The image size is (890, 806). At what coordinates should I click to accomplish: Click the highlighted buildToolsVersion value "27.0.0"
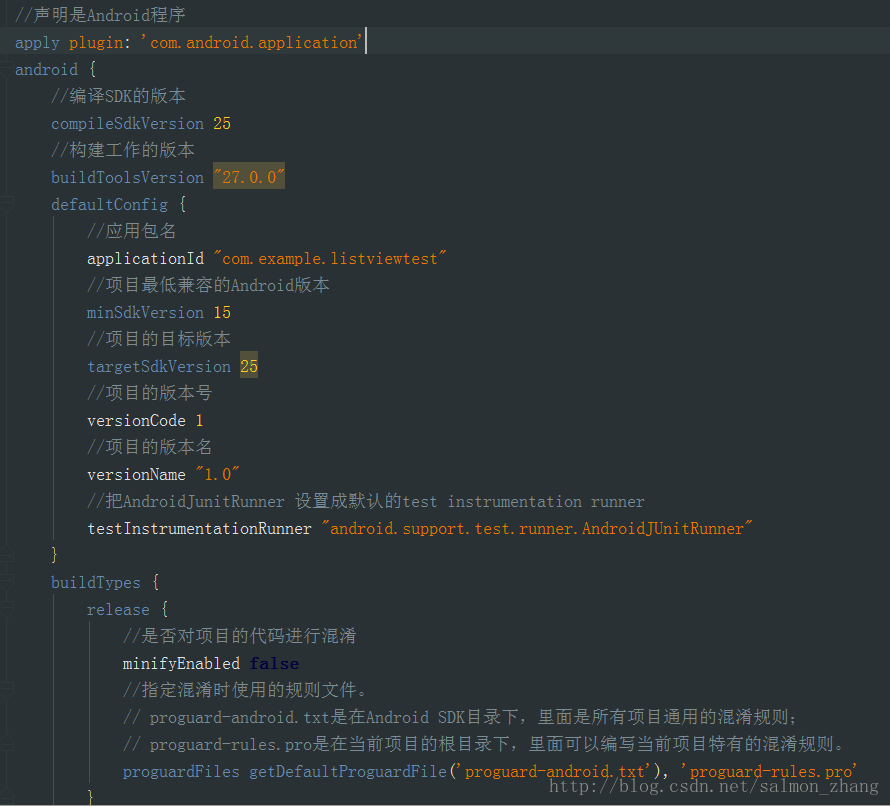pyautogui.click(x=246, y=177)
